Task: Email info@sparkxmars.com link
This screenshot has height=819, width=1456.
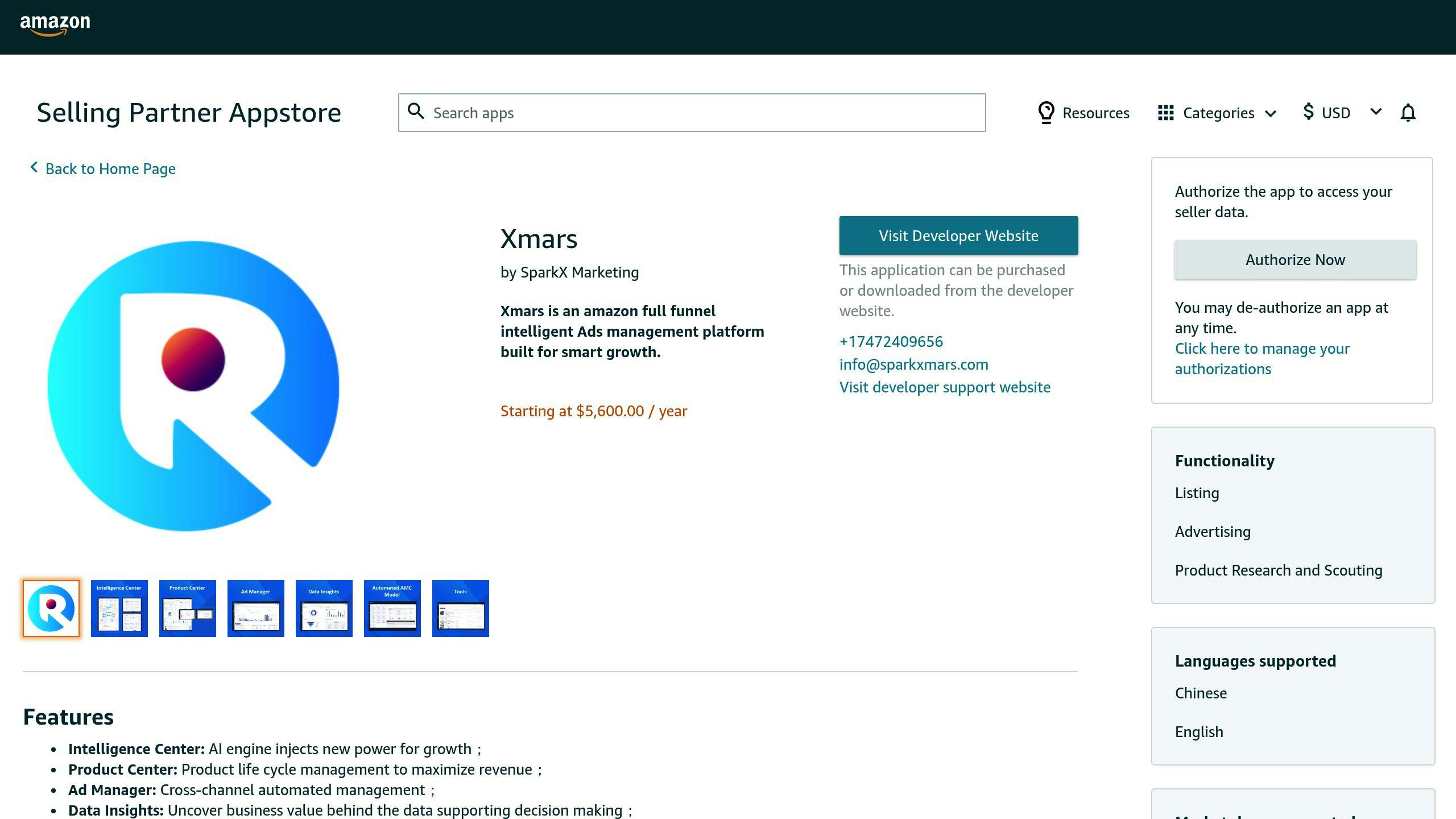Action: click(x=913, y=365)
